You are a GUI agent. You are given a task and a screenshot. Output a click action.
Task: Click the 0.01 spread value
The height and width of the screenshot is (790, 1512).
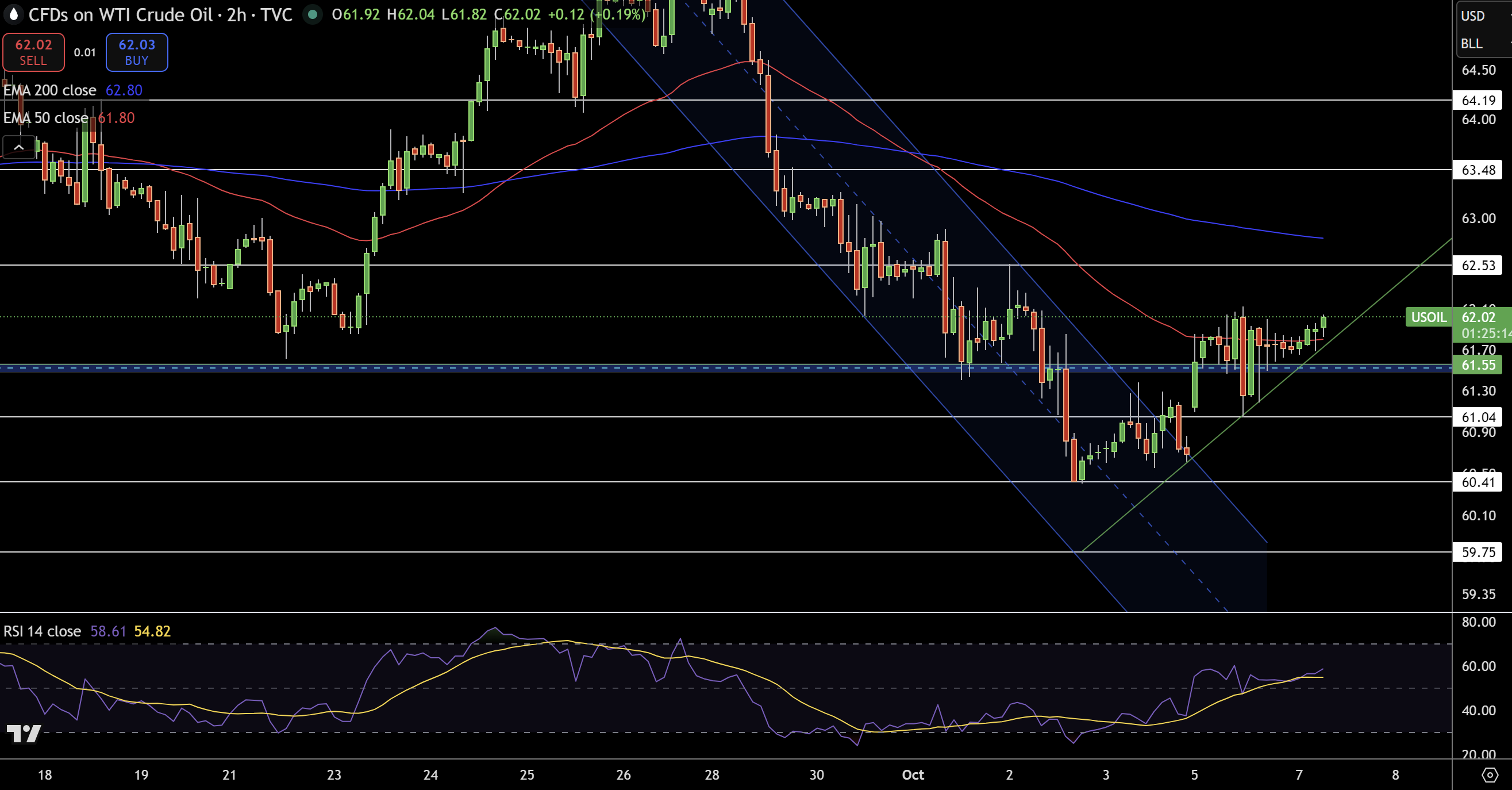point(84,52)
